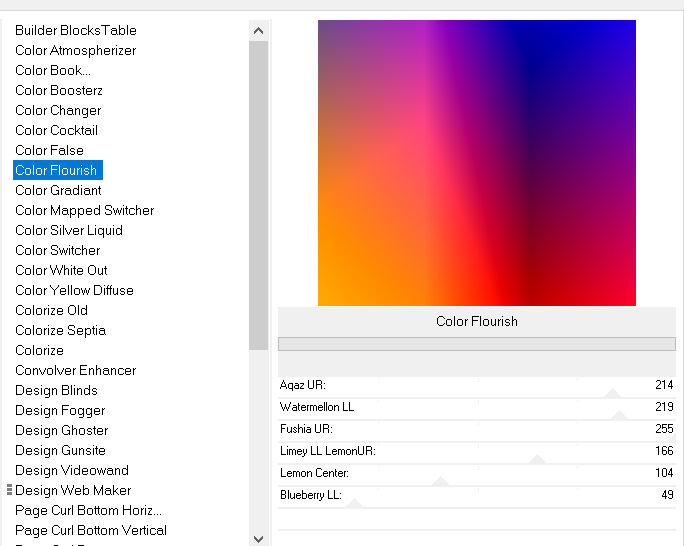Select the Color Silver Liquid filter
The width and height of the screenshot is (684, 546).
(69, 230)
